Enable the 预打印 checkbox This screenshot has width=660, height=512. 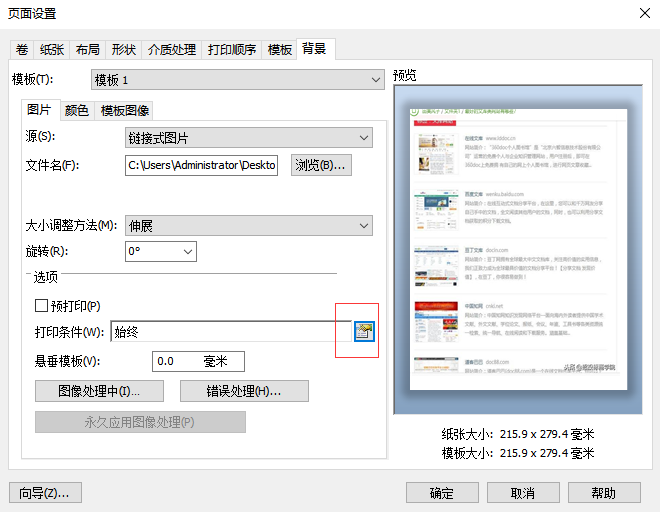(x=42, y=306)
